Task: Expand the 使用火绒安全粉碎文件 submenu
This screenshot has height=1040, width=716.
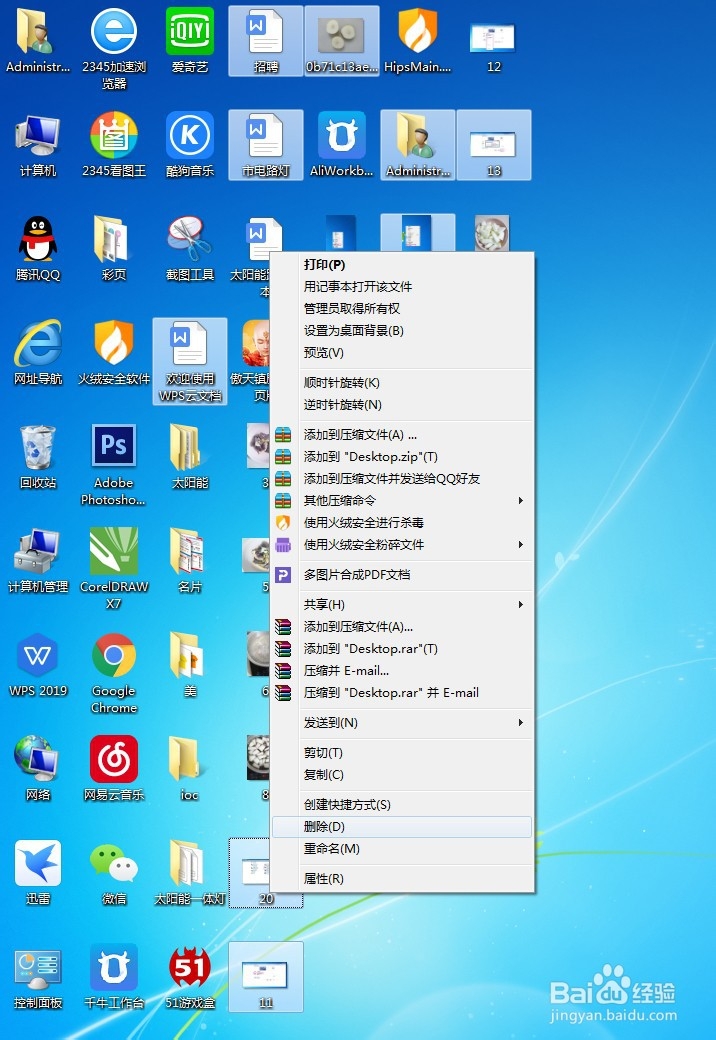Action: (x=402, y=545)
